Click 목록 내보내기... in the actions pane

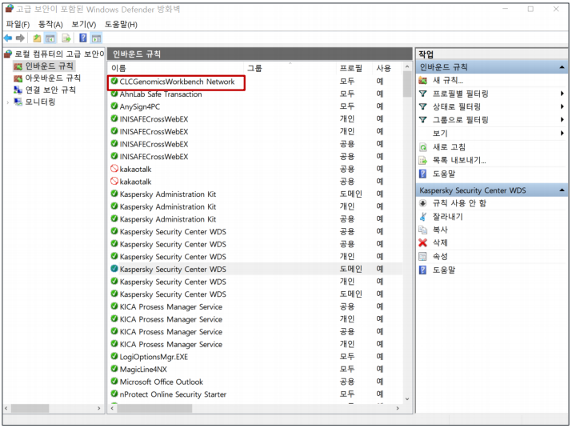(459, 160)
